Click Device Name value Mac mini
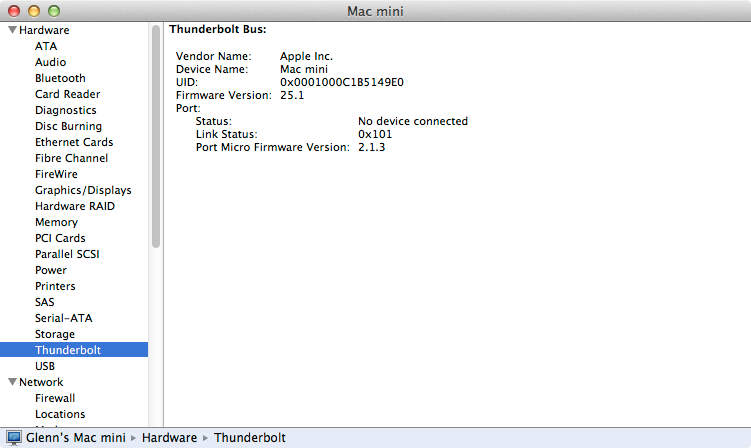Image resolution: width=751 pixels, height=448 pixels. pos(304,69)
